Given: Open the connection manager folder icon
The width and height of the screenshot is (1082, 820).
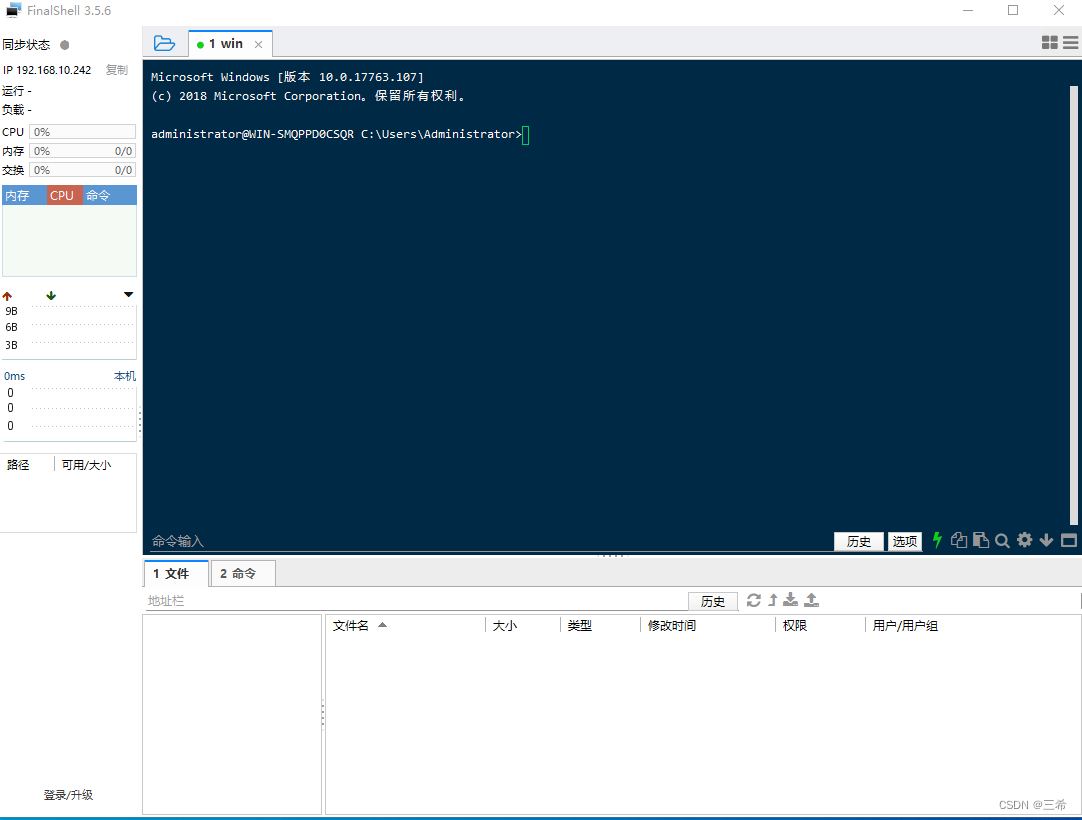Looking at the screenshot, I should point(164,42).
